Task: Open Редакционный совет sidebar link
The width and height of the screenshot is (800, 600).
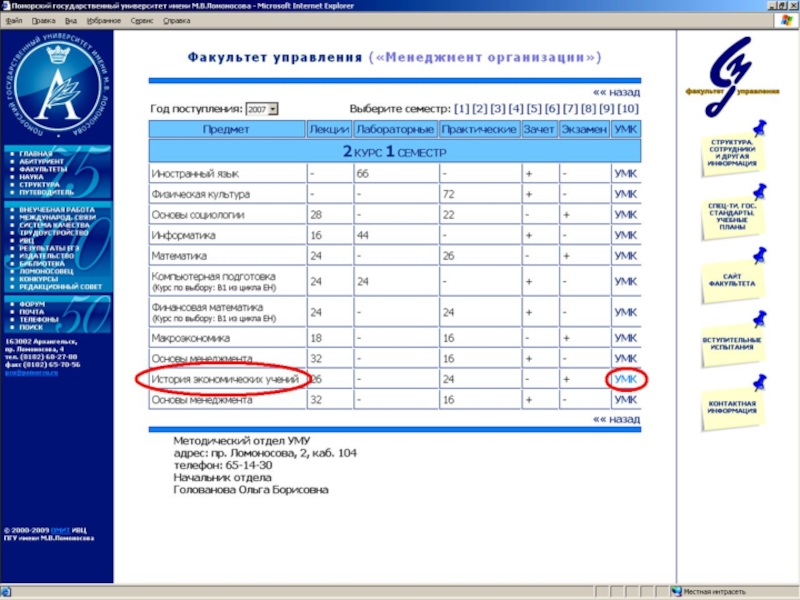Action: point(60,287)
